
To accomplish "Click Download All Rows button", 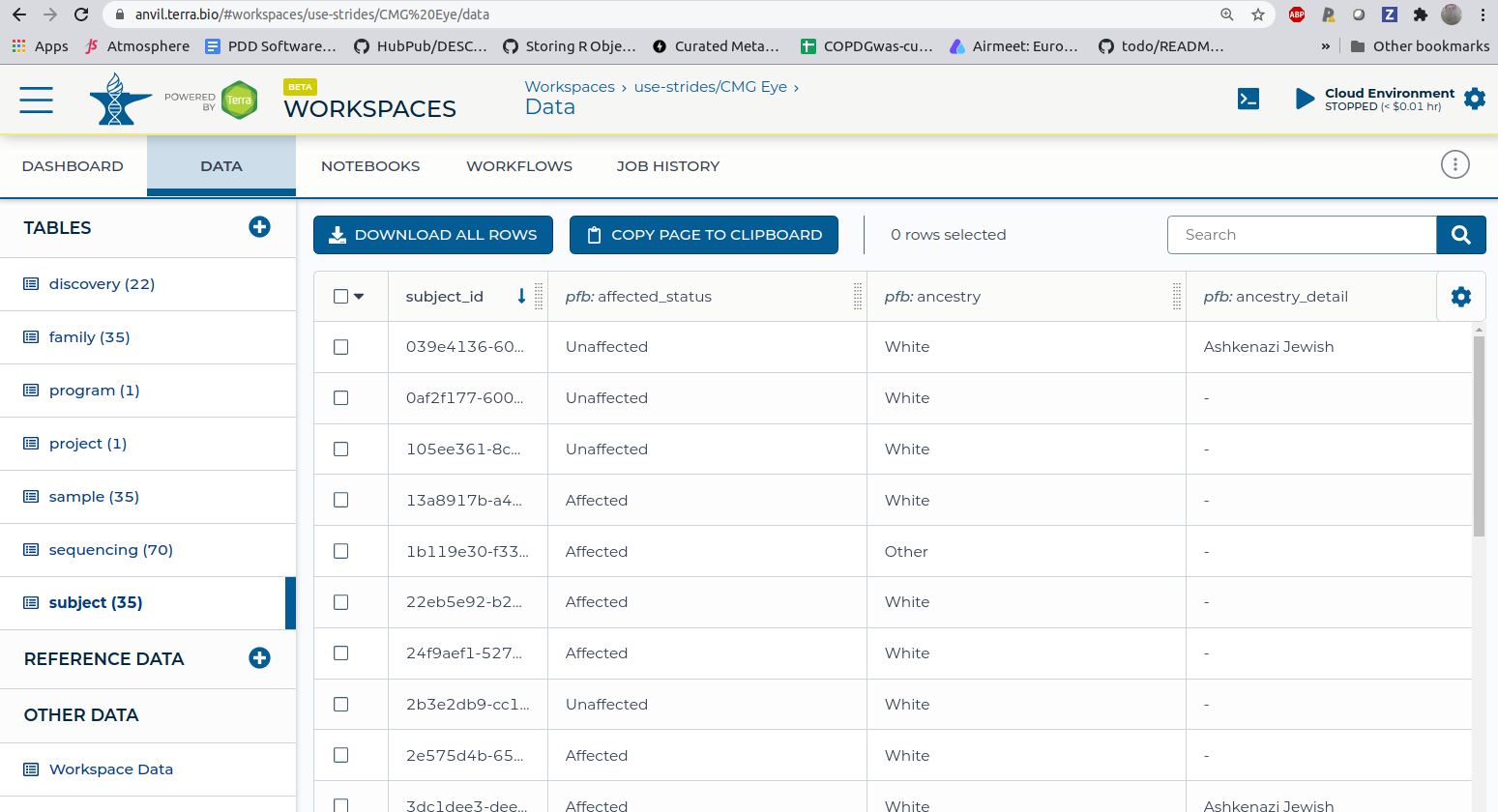I will coord(433,235).
